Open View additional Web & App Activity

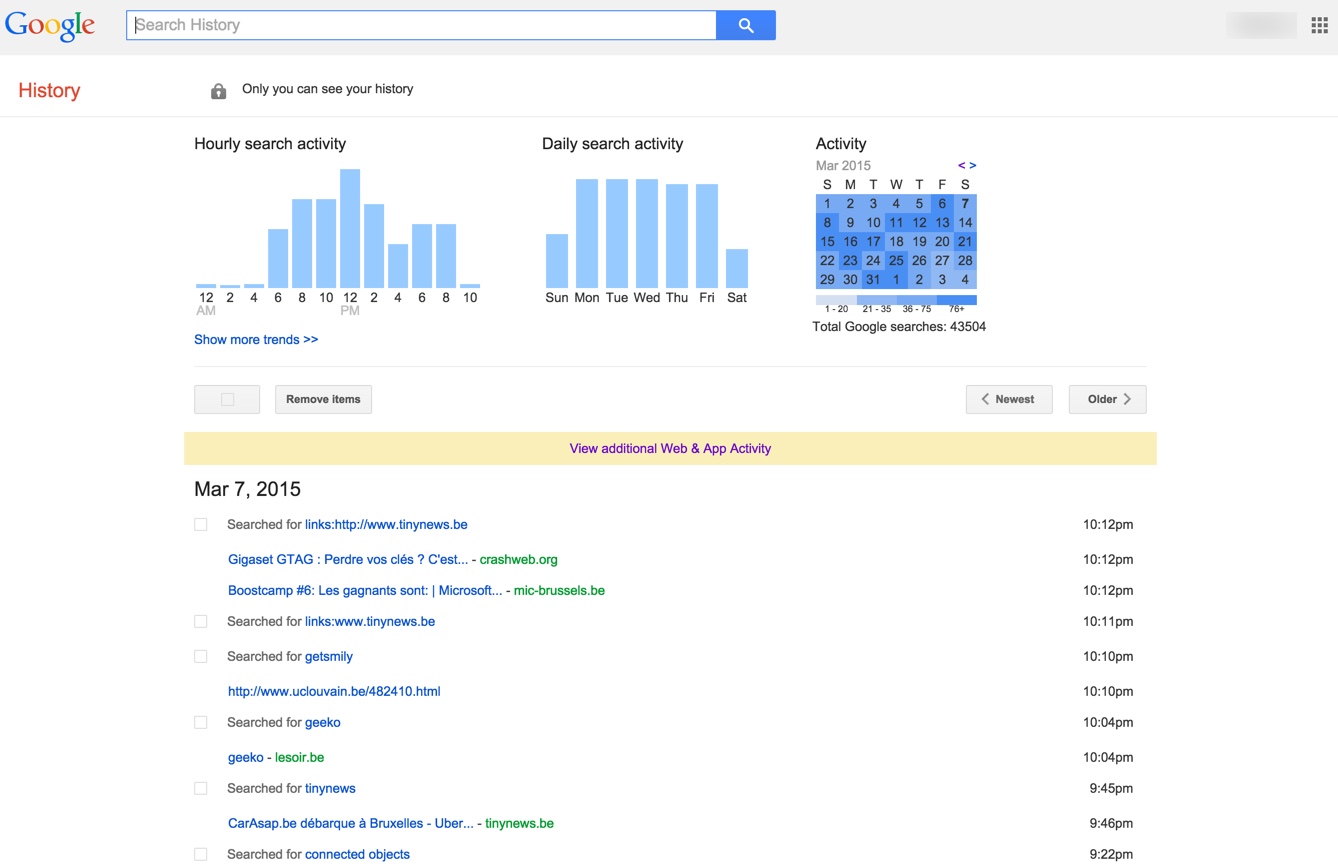[670, 449]
